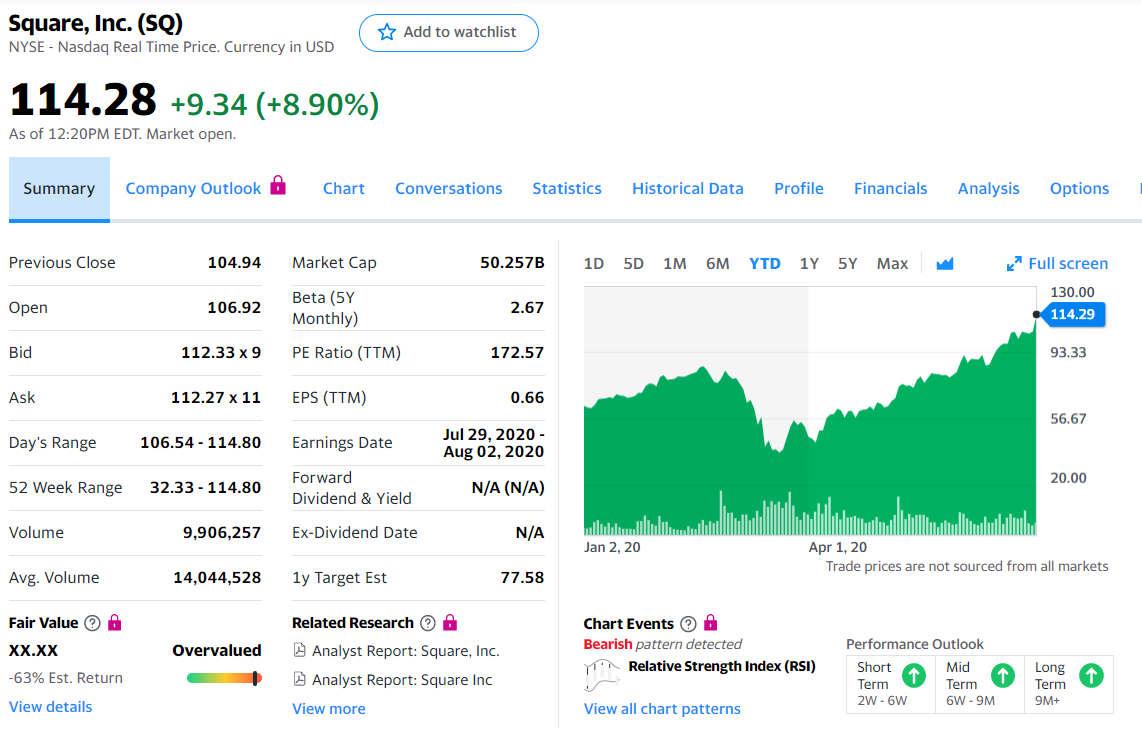Viewport: 1142px width, 730px height.
Task: Go to the Historical Data tab
Action: (x=688, y=188)
